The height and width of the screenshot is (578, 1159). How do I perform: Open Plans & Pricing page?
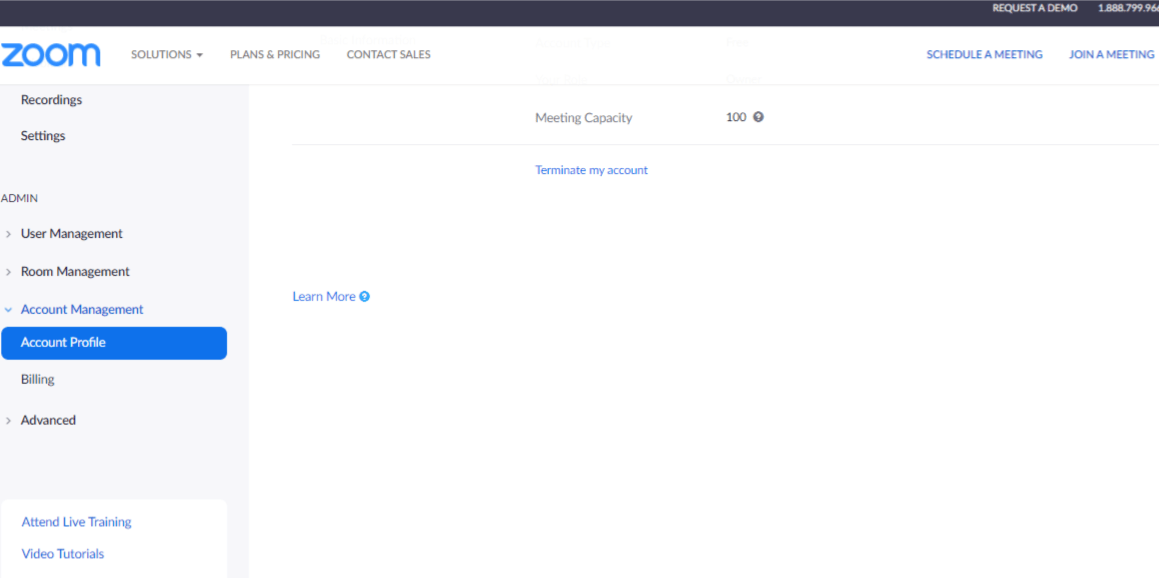275,55
